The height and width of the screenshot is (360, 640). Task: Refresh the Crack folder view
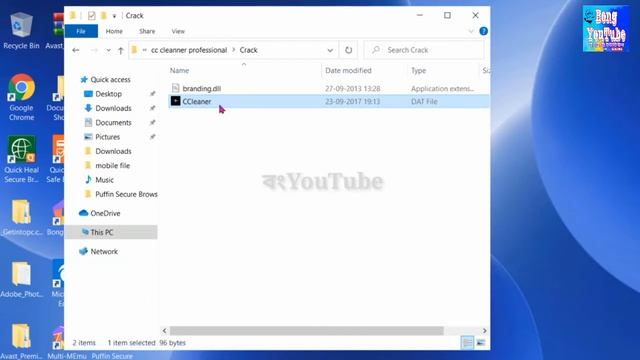348,50
